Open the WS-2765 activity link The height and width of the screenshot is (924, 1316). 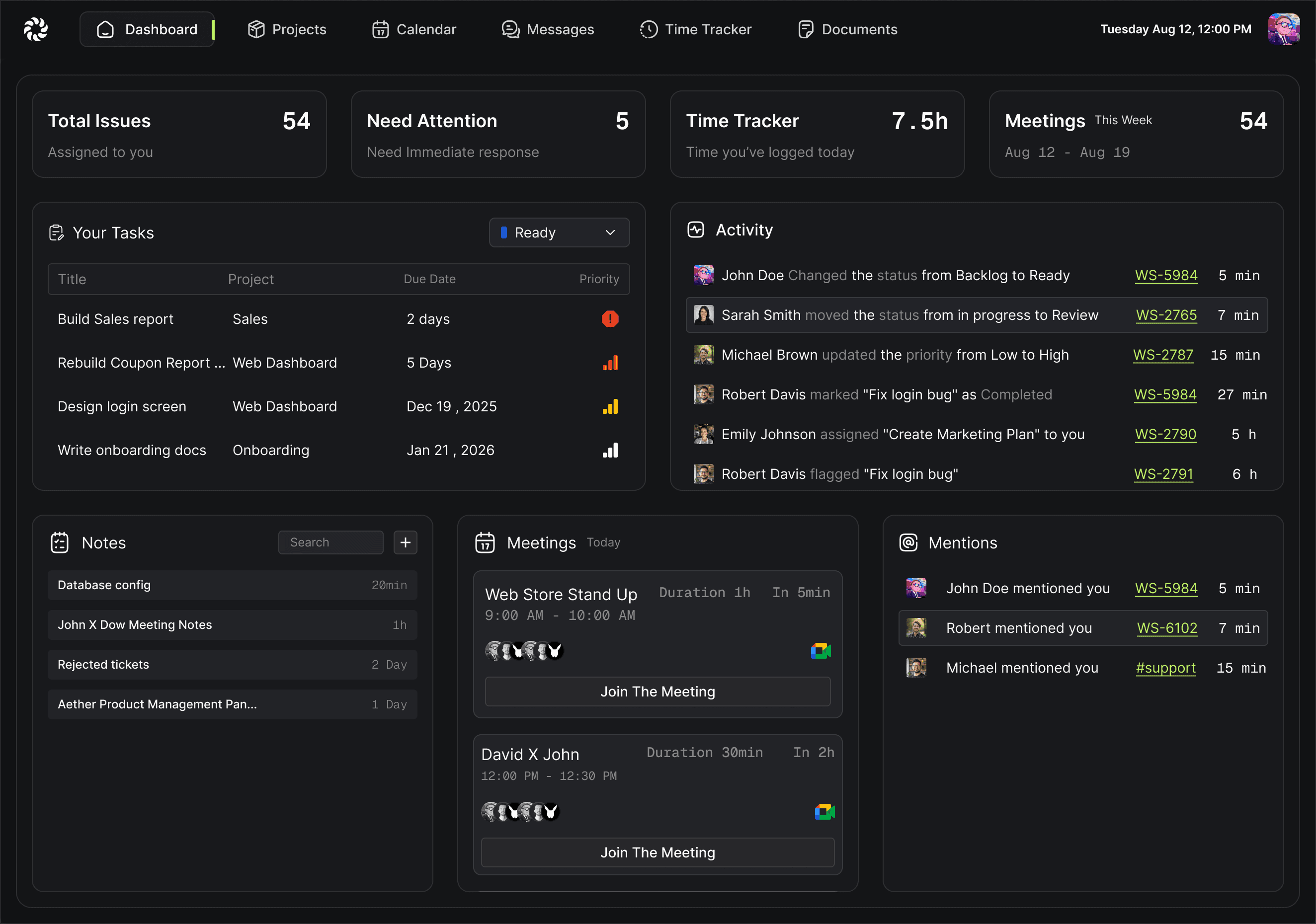[x=1166, y=315]
